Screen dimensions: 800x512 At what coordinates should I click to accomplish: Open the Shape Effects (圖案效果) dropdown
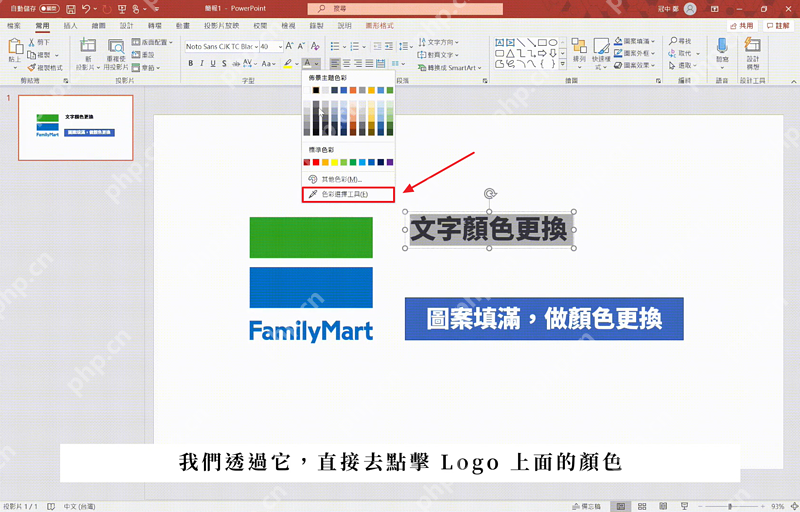click(x=634, y=65)
